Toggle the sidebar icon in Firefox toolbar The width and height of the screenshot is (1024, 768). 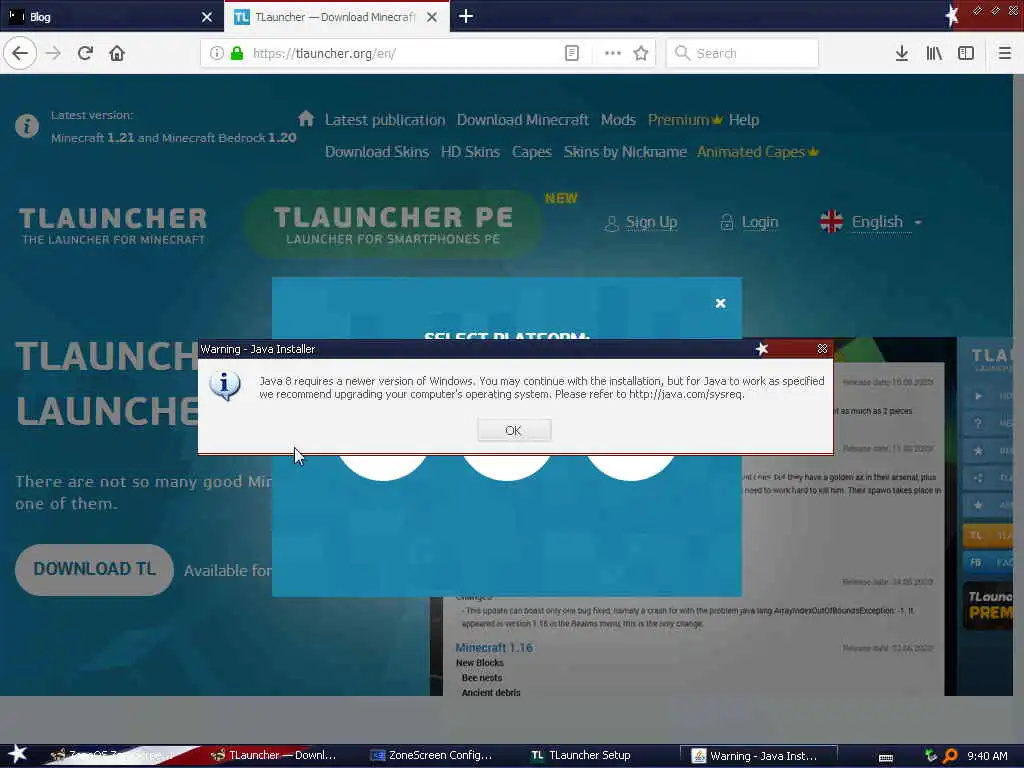click(x=966, y=53)
